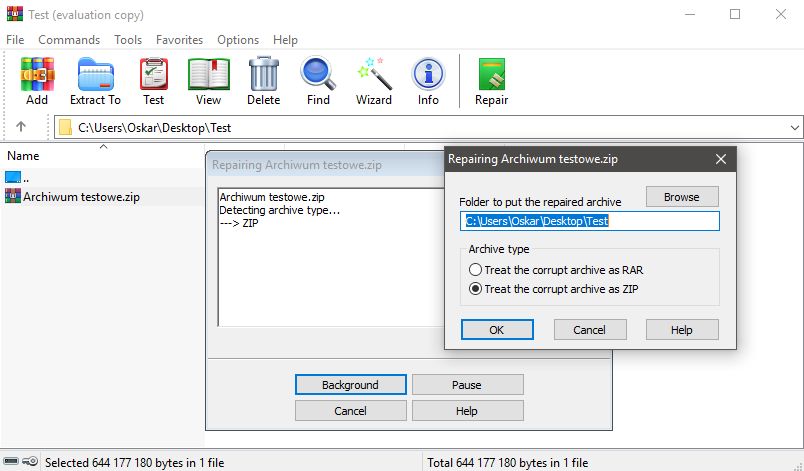Go up one folder level arrow
804x471 pixels.
[21, 126]
